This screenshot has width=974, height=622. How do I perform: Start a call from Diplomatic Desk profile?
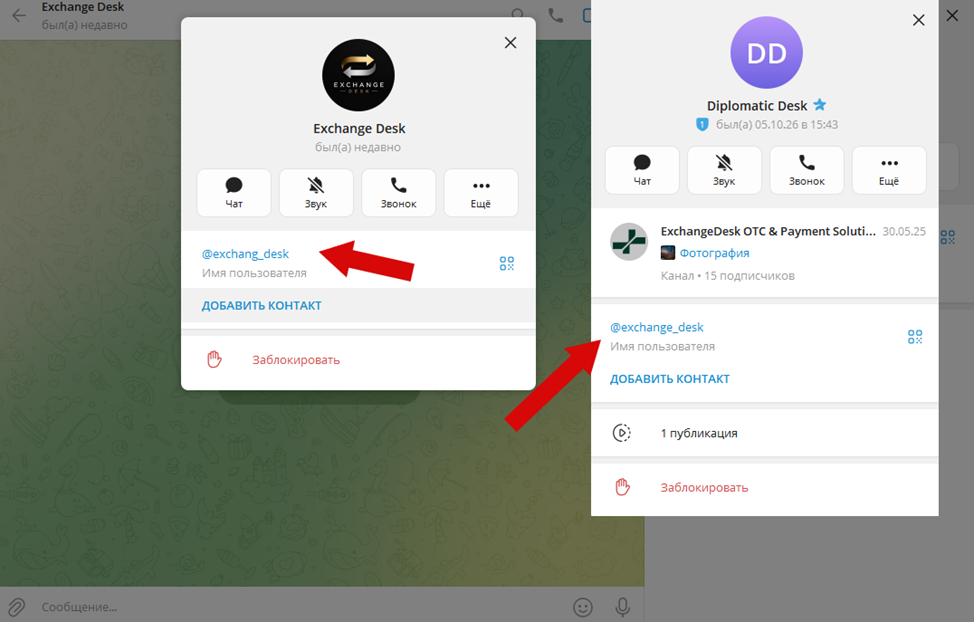(807, 170)
